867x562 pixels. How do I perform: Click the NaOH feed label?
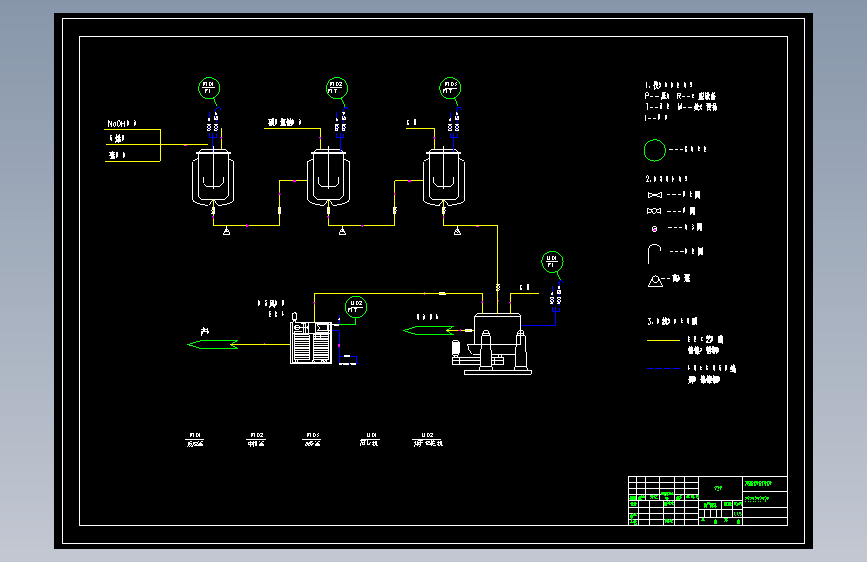click(122, 123)
